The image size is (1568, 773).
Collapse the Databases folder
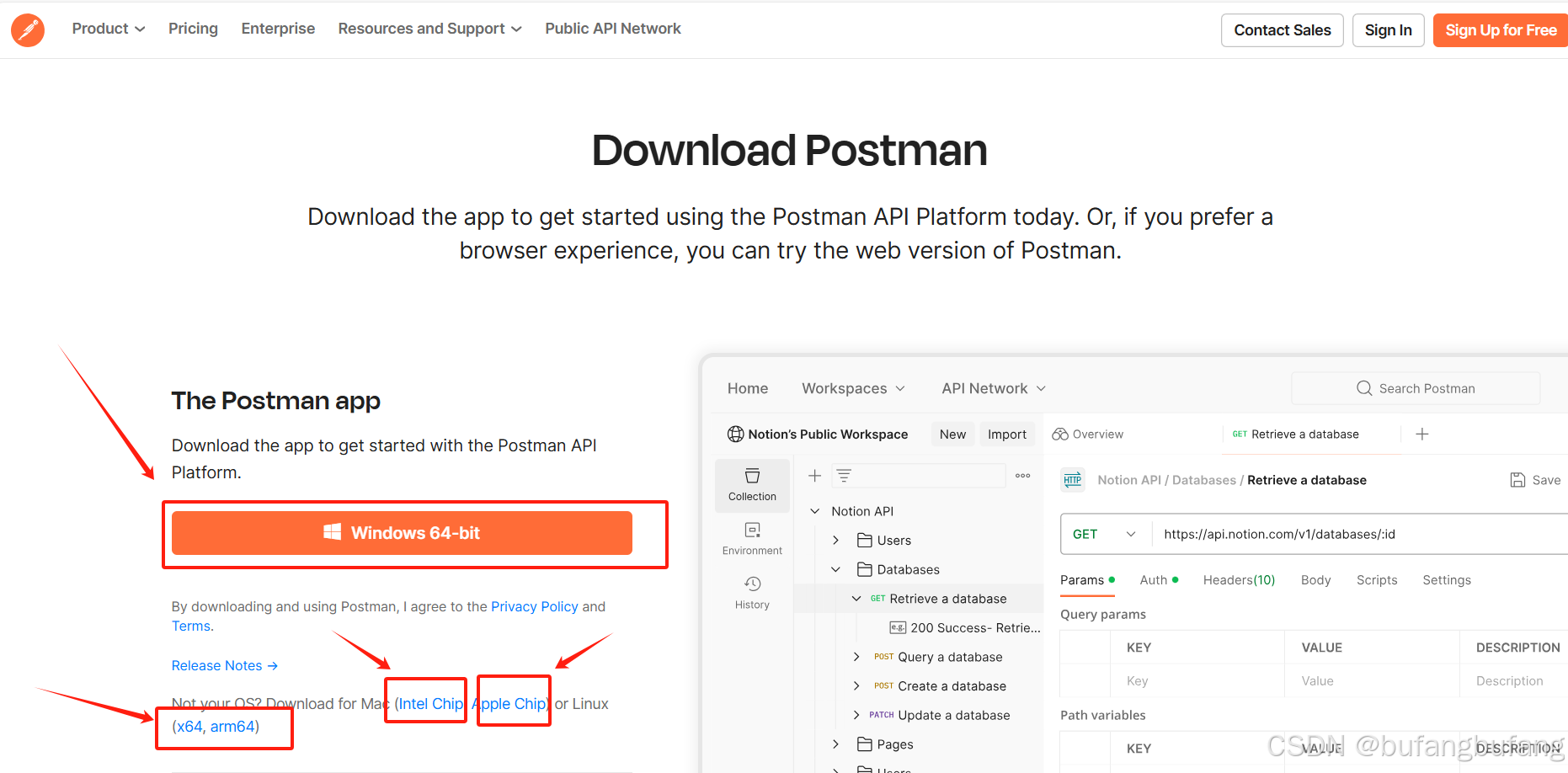pos(835,569)
